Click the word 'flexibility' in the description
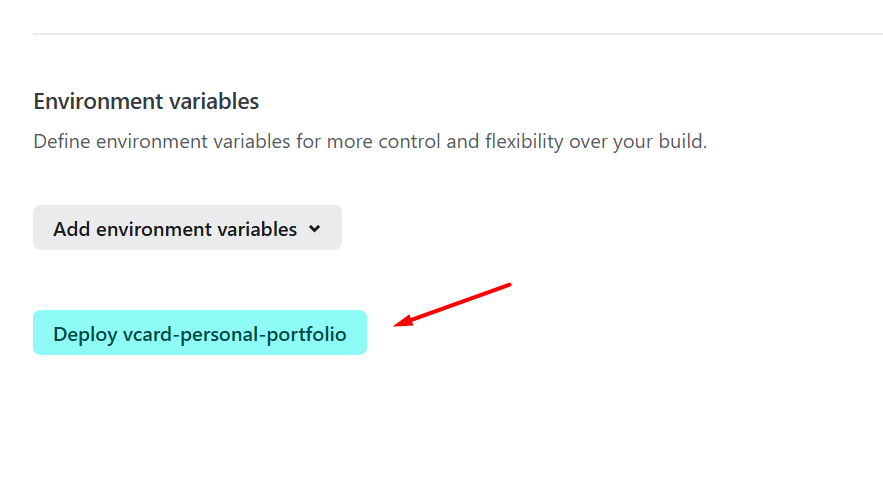The width and height of the screenshot is (883, 478). pos(524,141)
